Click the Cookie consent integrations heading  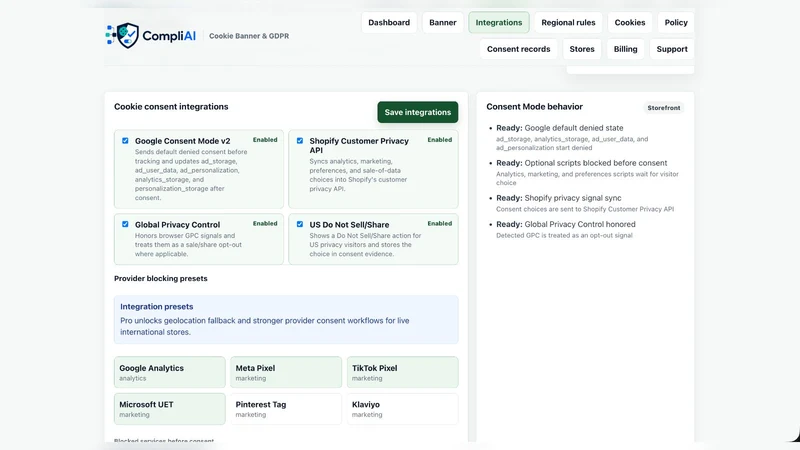(x=171, y=107)
